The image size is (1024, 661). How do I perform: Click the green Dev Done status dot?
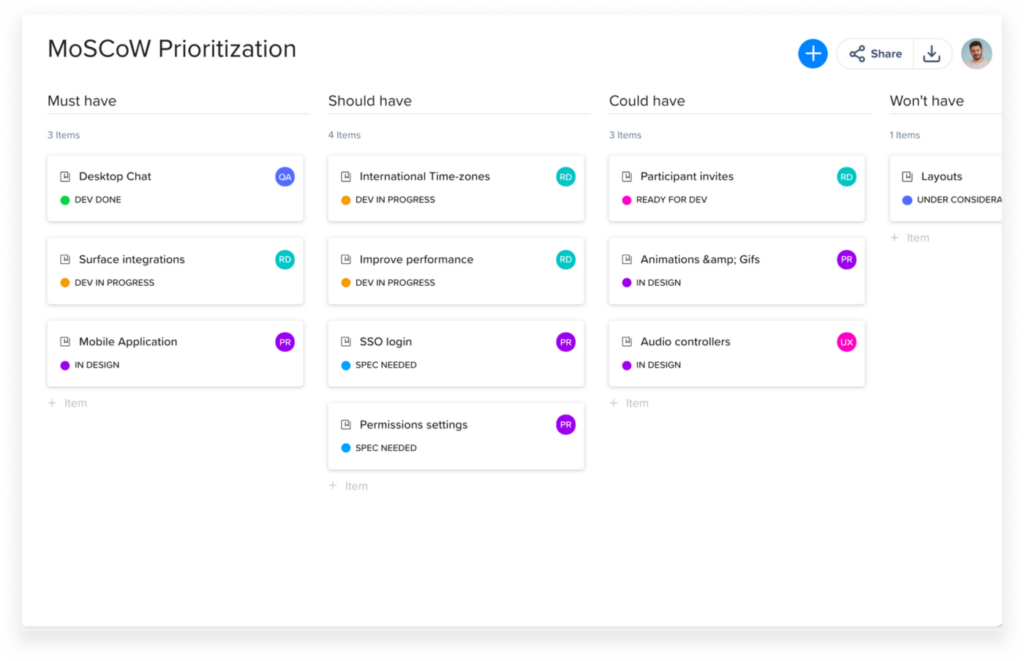65,200
